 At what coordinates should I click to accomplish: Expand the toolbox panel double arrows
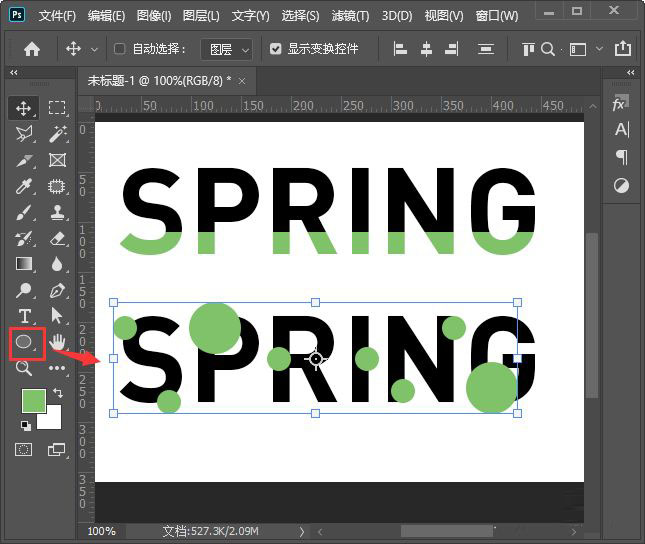[x=14, y=72]
